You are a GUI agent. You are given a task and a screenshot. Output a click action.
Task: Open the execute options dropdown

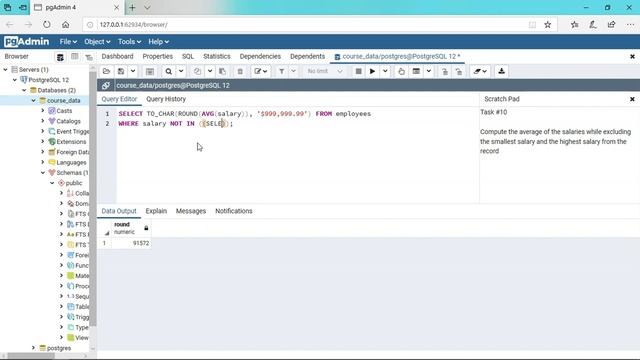click(x=385, y=71)
